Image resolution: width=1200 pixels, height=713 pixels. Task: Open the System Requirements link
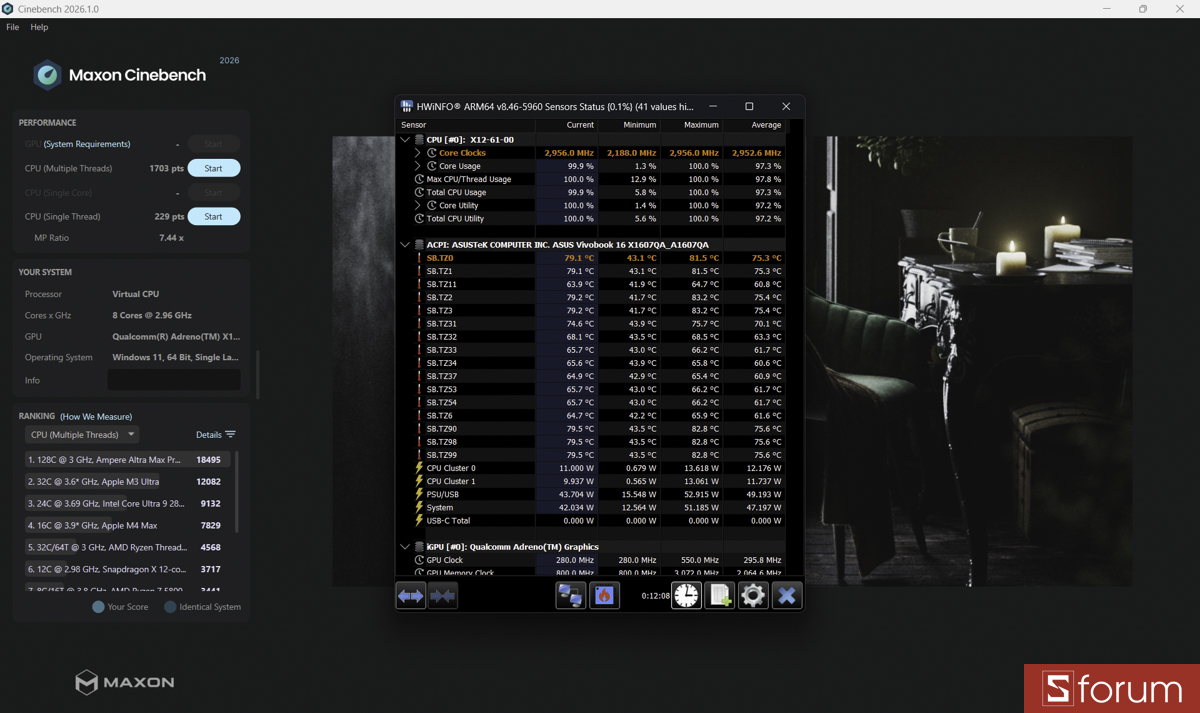87,144
